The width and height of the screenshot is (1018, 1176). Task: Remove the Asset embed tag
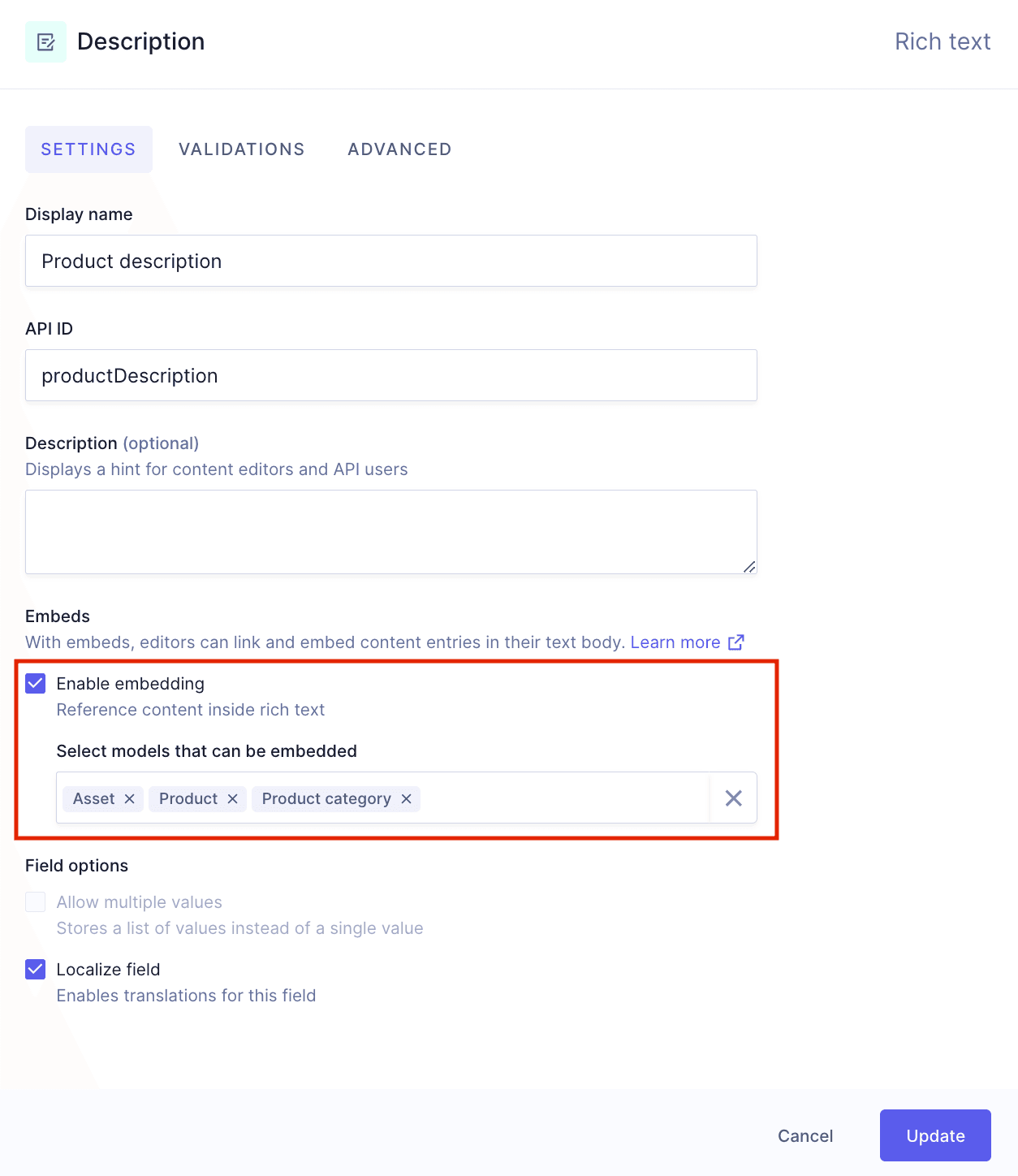[x=129, y=798]
